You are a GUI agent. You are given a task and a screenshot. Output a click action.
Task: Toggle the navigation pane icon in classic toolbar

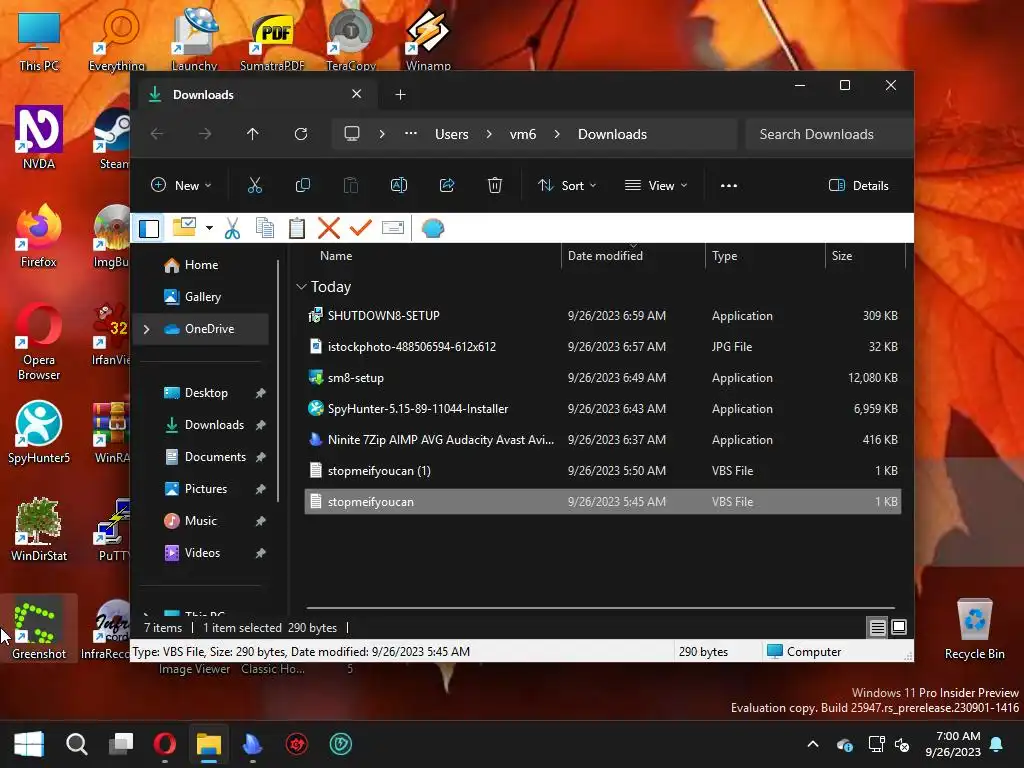tap(149, 229)
